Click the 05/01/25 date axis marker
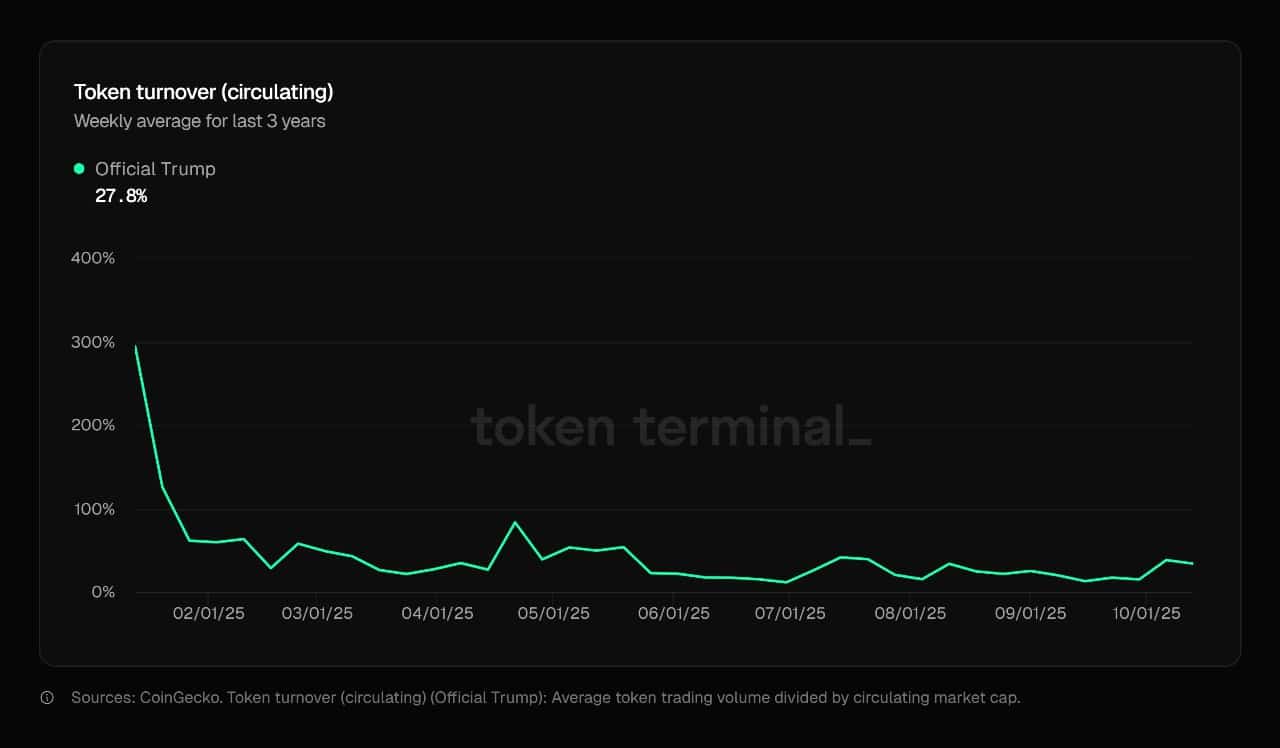This screenshot has height=748, width=1280. tap(553, 613)
